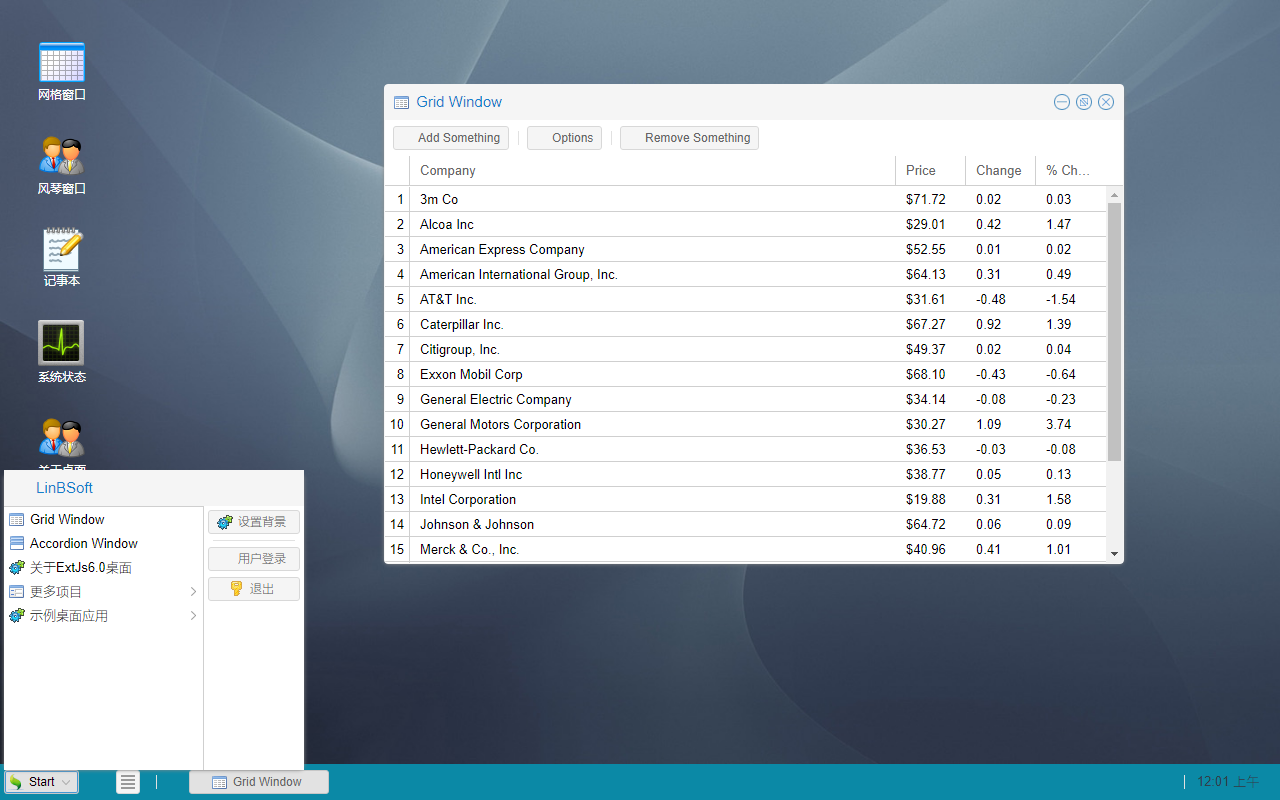Image resolution: width=1280 pixels, height=800 pixels.
Task: Select the Caterpillar Inc. row
Action: (x=746, y=324)
